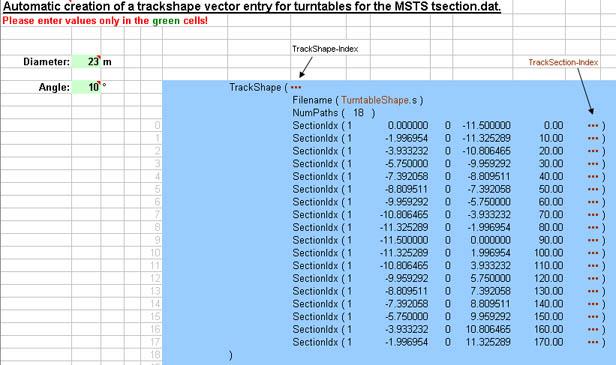The image size is (616, 365).
Task: Click the red index placeholder in the 90.00 row
Action: point(593,240)
